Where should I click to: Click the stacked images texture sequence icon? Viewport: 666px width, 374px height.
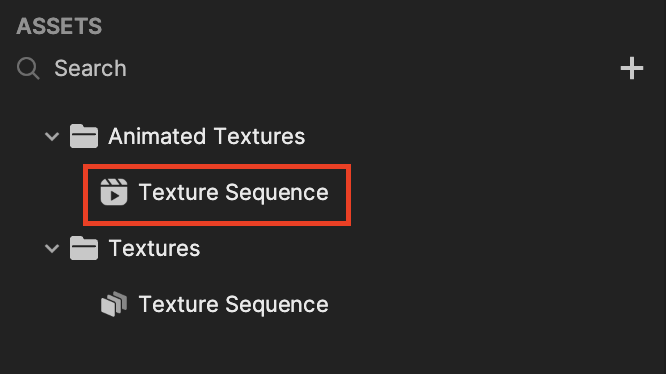click(x=114, y=304)
